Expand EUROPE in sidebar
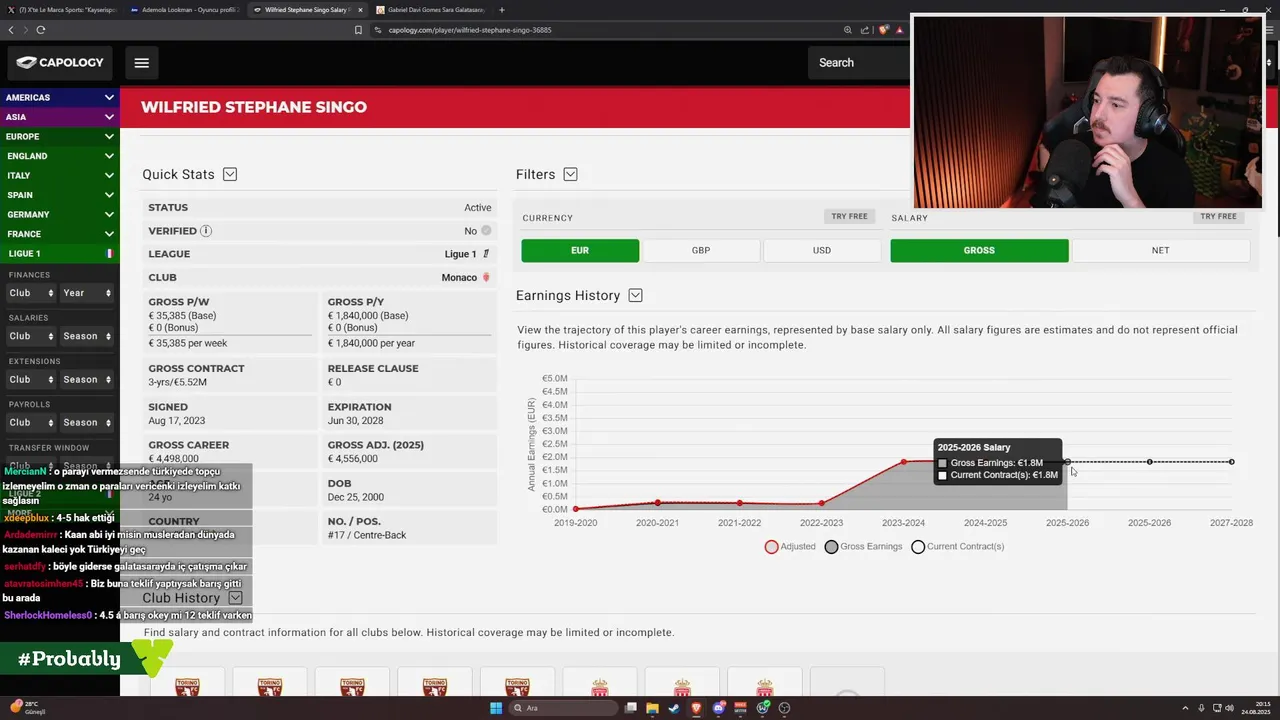1280x720 pixels. pyautogui.click(x=59, y=137)
